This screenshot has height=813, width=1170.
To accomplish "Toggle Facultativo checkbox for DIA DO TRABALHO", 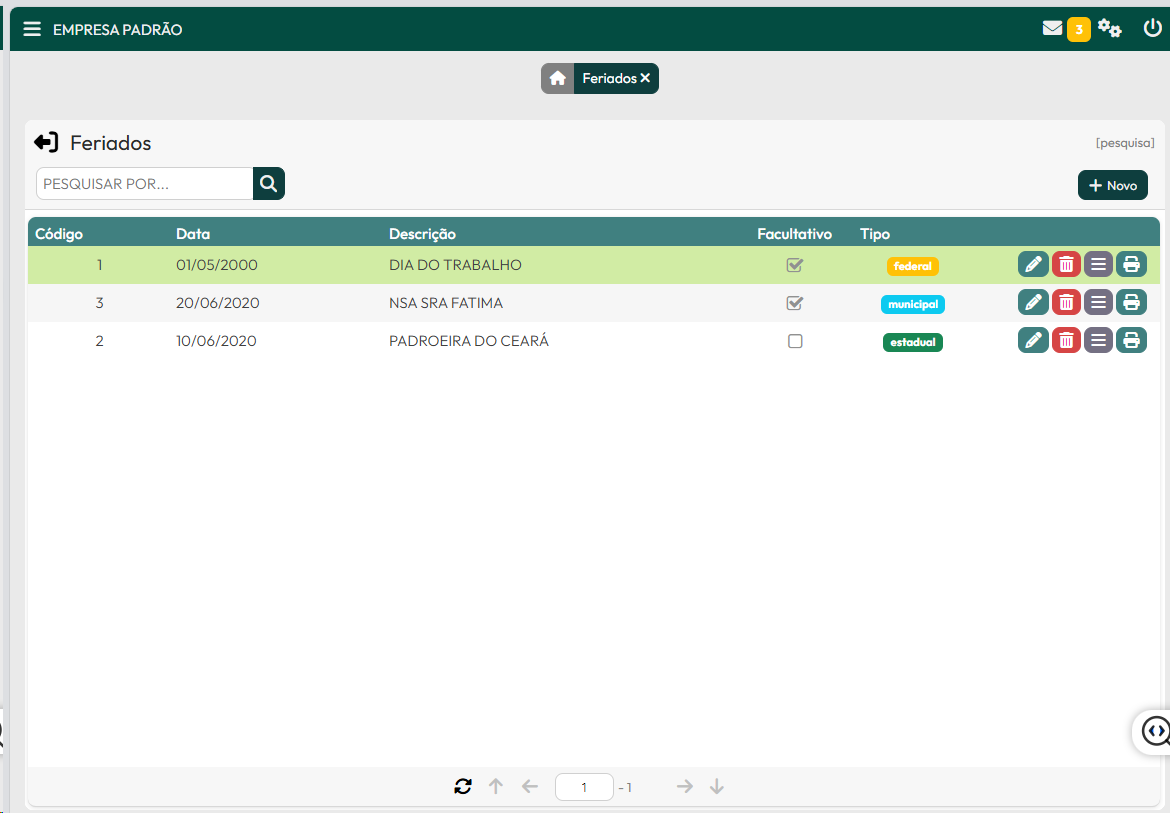I will [795, 265].
